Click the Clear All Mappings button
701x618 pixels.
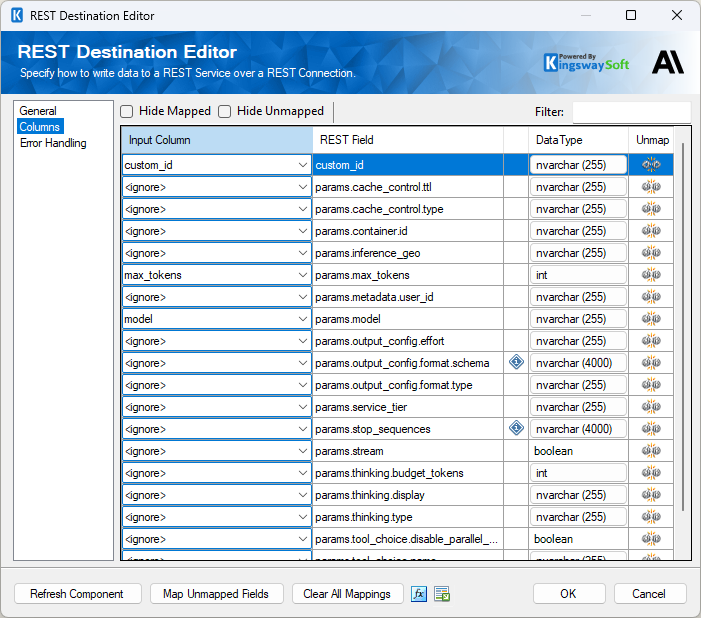(x=347, y=594)
